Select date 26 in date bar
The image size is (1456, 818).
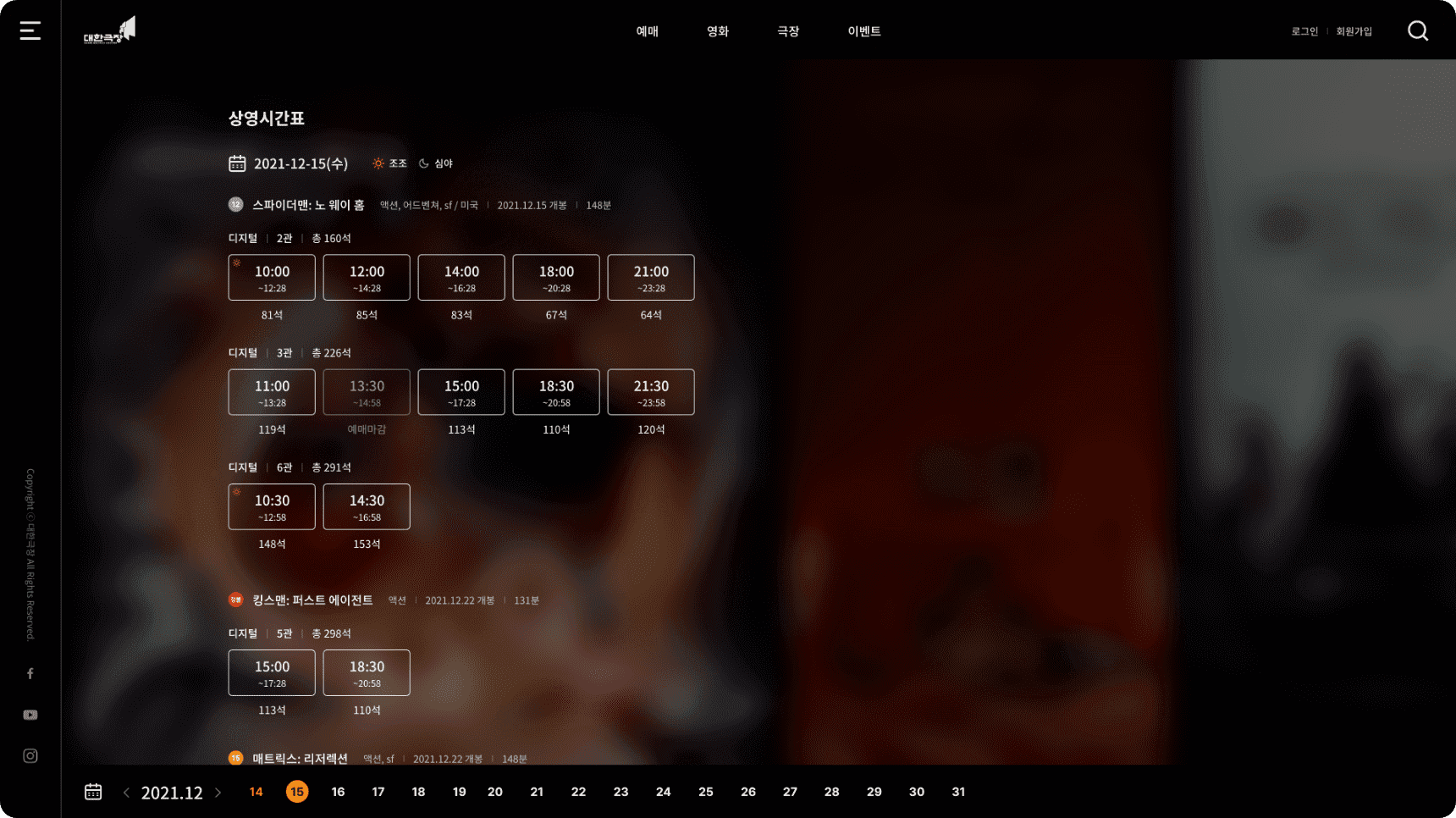748,792
